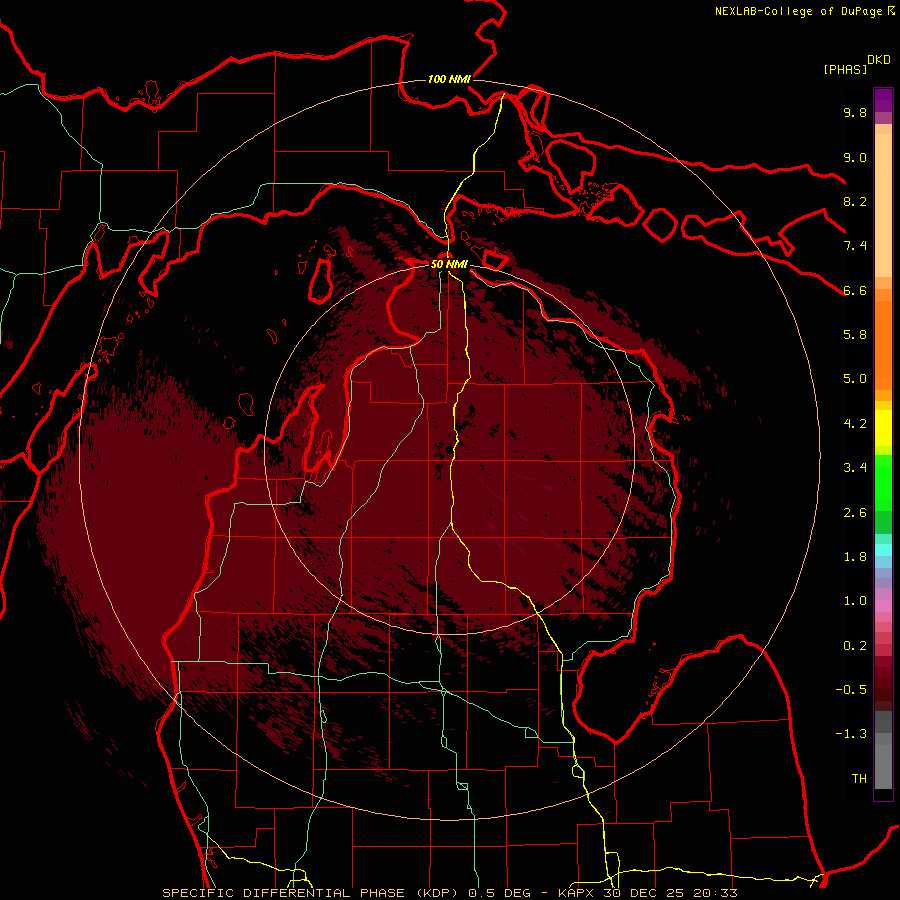The height and width of the screenshot is (900, 900).
Task: Click the TH threshold label
Action: tap(859, 779)
